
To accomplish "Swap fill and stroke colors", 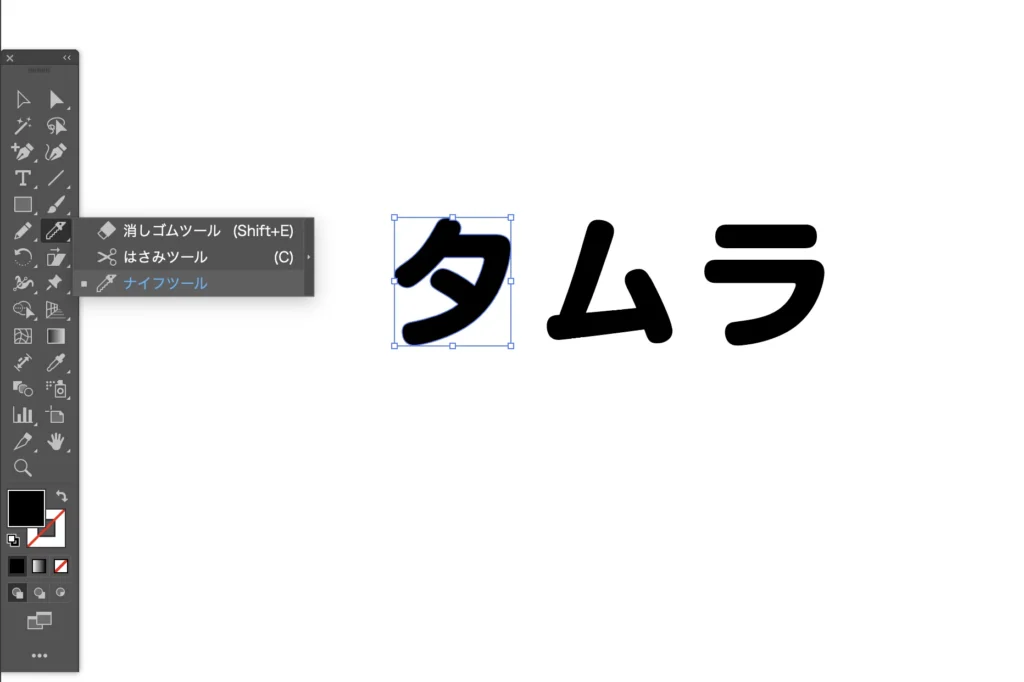I will click(62, 496).
